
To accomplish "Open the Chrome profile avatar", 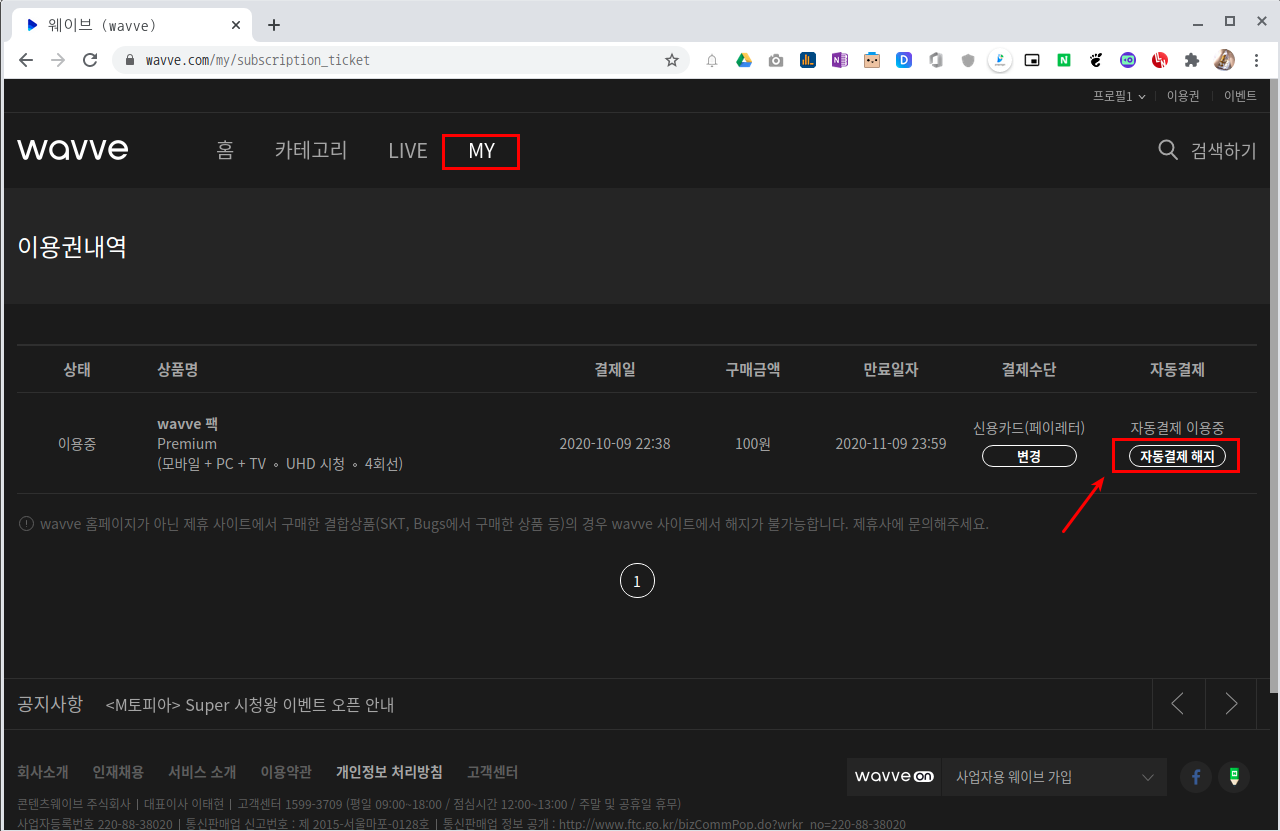I will point(1224,60).
